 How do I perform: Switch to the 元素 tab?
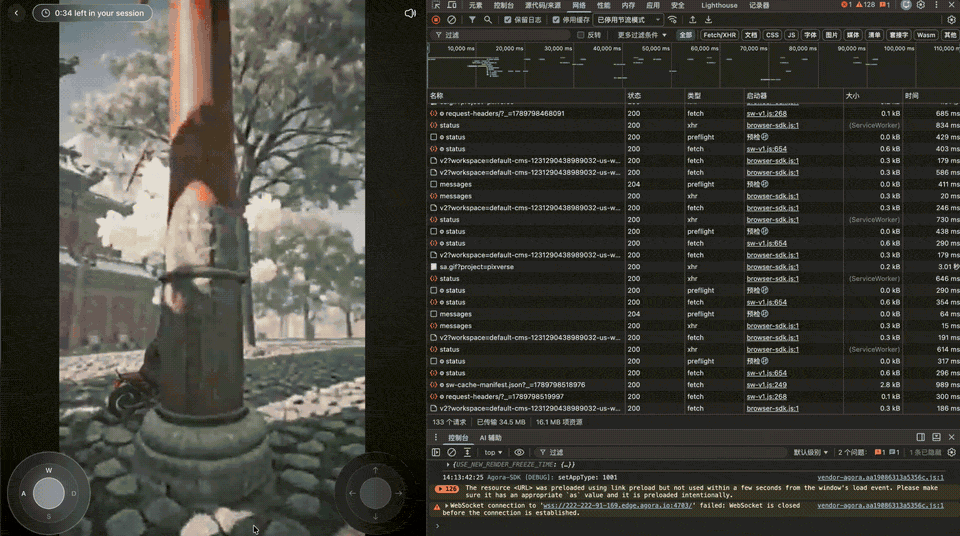click(x=475, y=5)
